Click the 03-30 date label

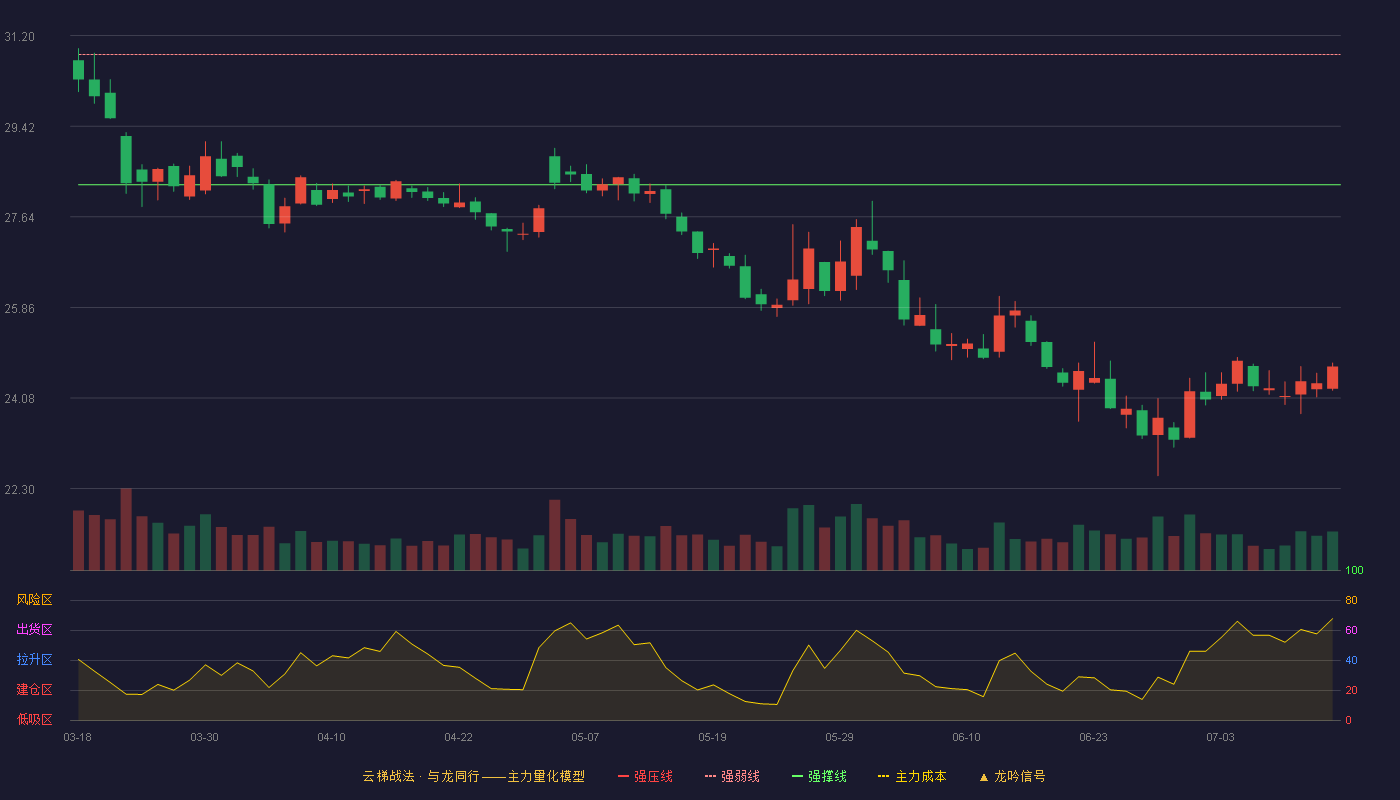coord(204,737)
